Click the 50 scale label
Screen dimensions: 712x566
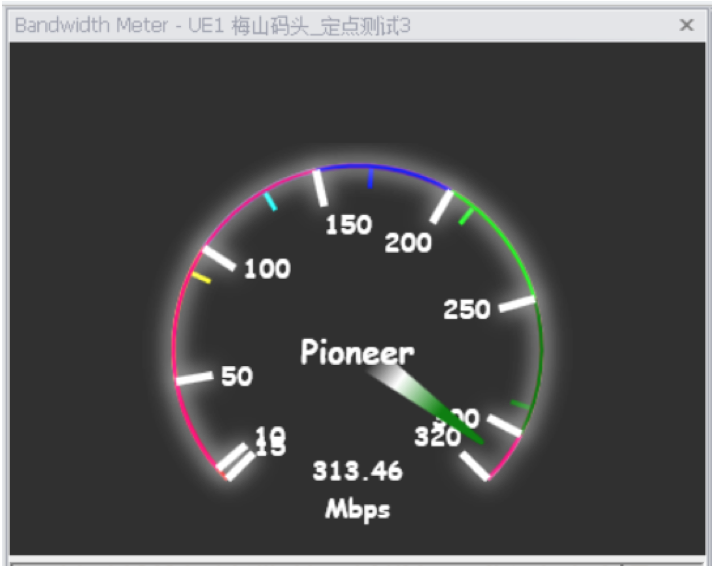pos(237,376)
